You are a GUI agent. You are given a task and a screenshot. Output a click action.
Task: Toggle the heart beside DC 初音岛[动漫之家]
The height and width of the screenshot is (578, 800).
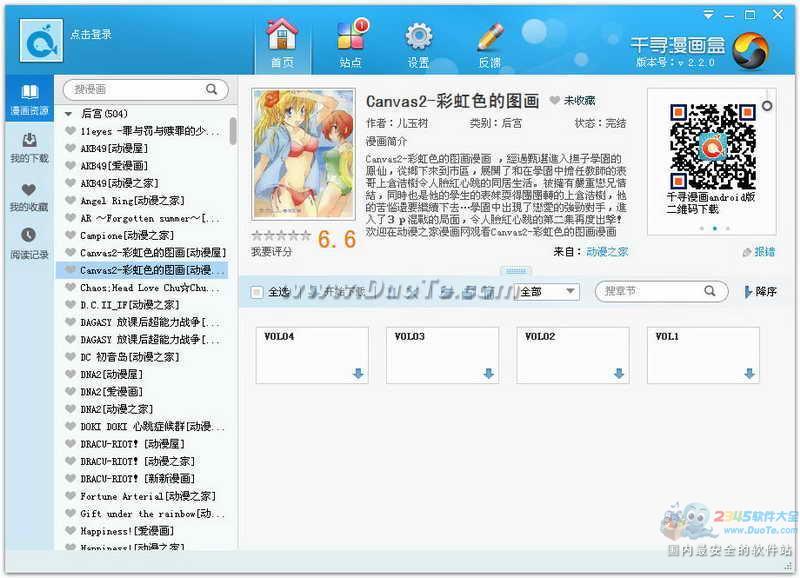click(x=70, y=357)
